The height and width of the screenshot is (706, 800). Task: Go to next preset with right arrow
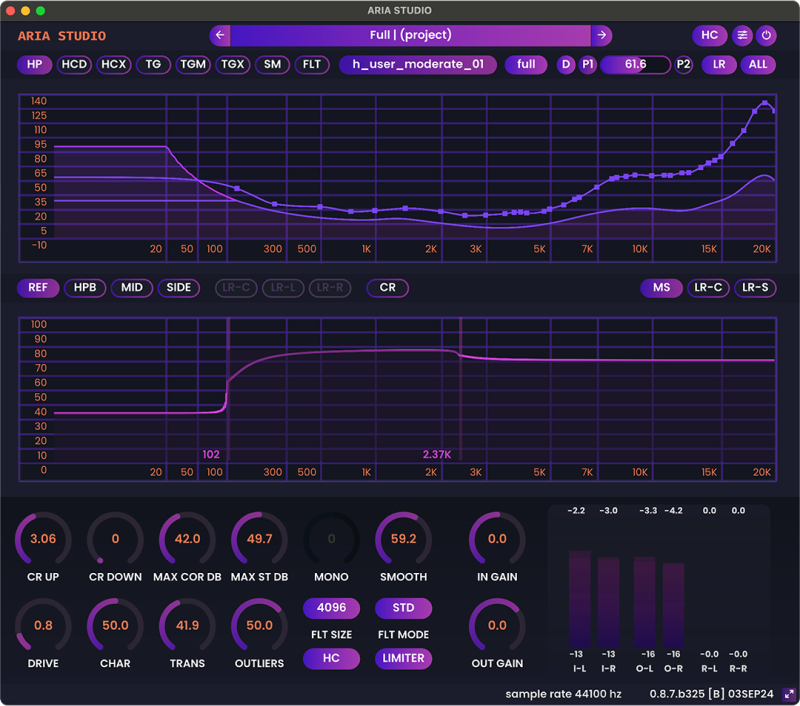tap(602, 35)
